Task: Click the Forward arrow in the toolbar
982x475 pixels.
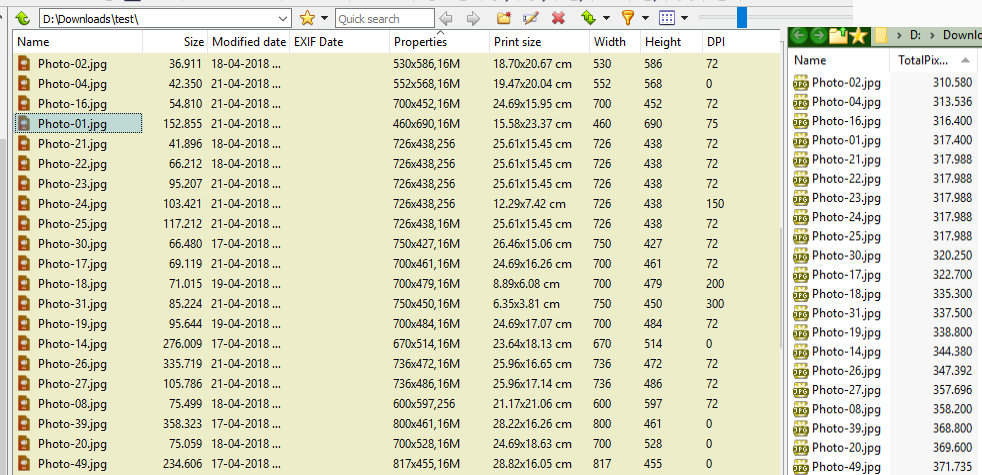Action: [474, 18]
